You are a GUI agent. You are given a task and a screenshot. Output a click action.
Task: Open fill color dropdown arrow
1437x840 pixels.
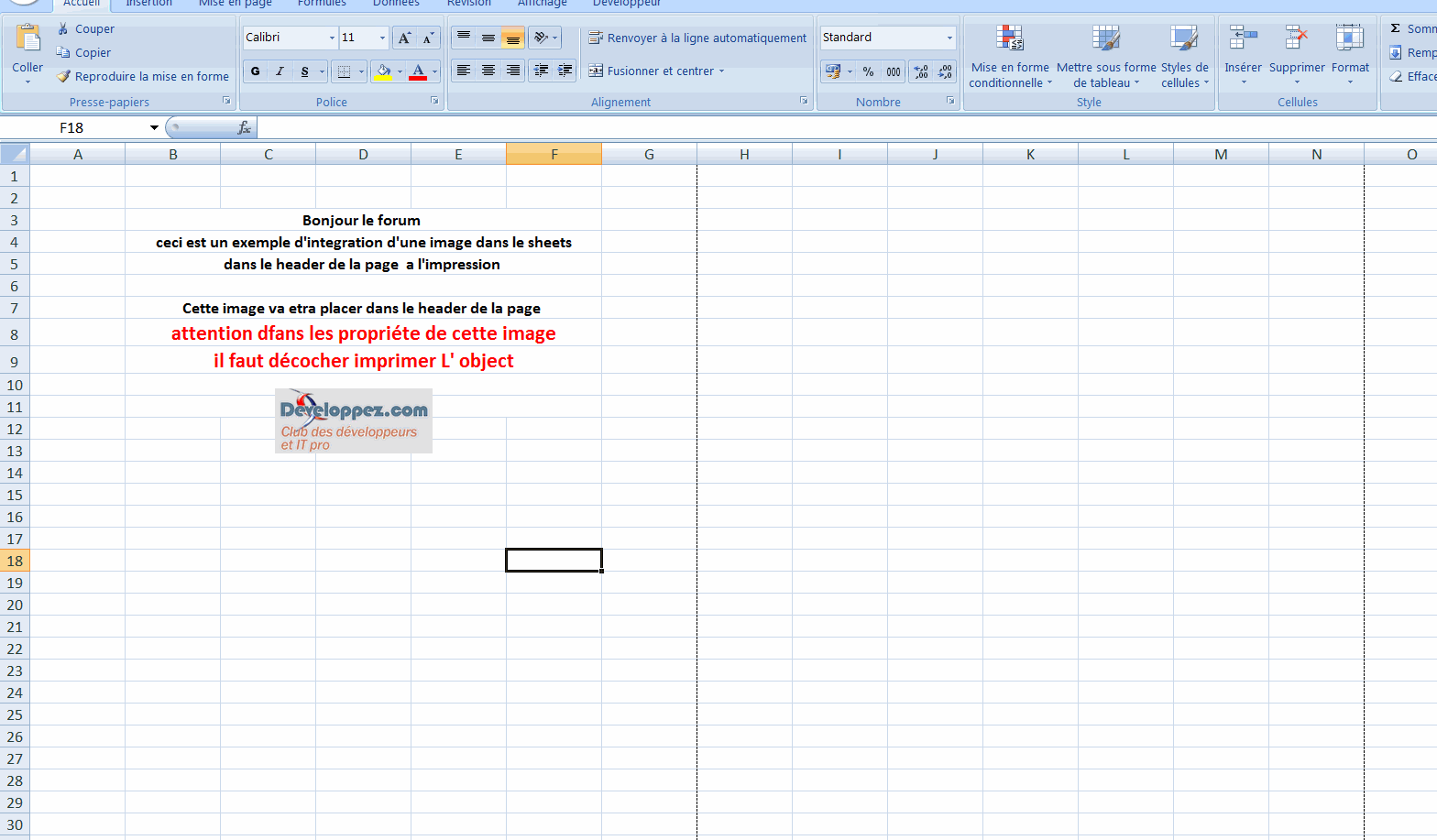click(400, 71)
